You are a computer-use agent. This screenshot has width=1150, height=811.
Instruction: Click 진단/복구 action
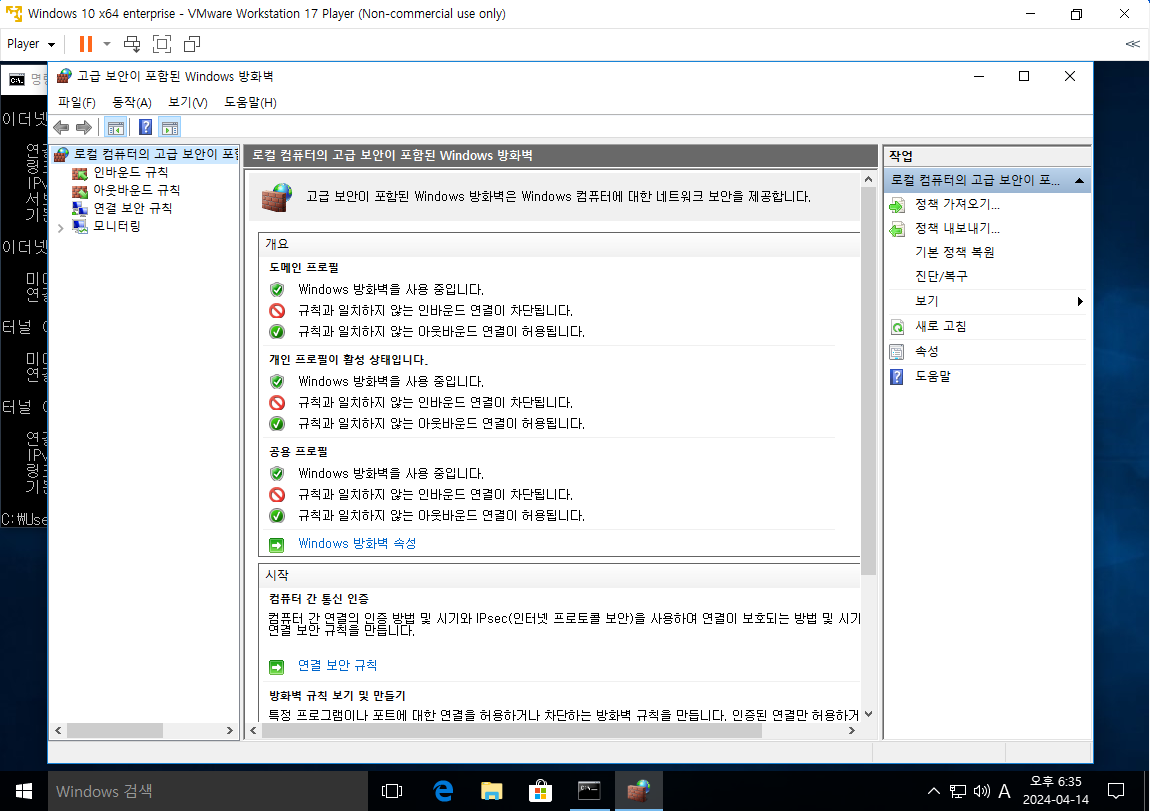(941, 276)
